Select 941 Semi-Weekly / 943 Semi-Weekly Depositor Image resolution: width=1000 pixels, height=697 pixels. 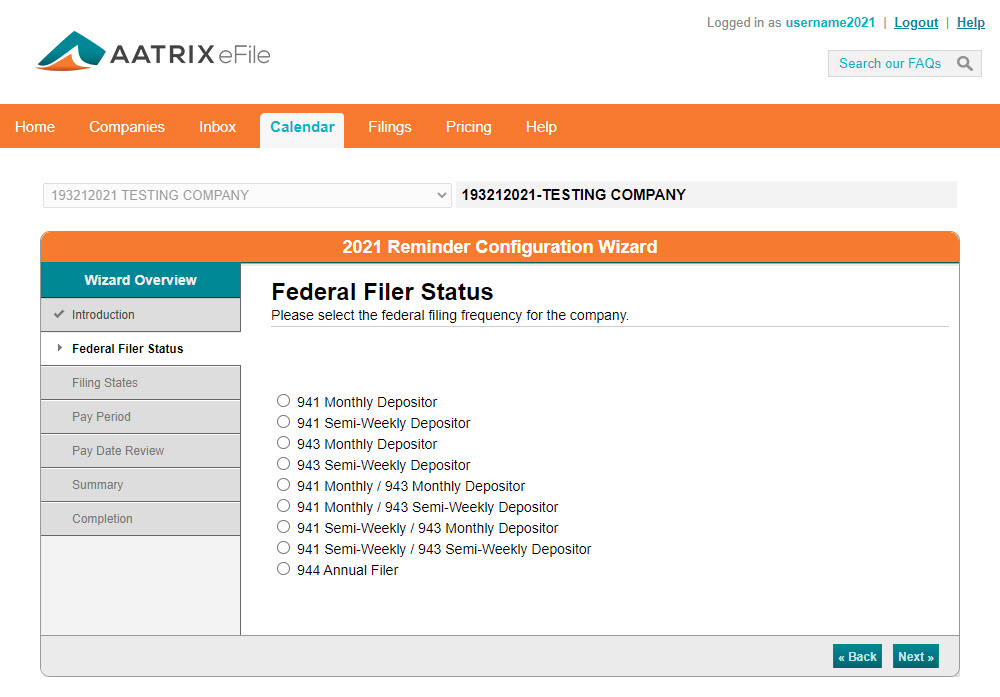[284, 548]
